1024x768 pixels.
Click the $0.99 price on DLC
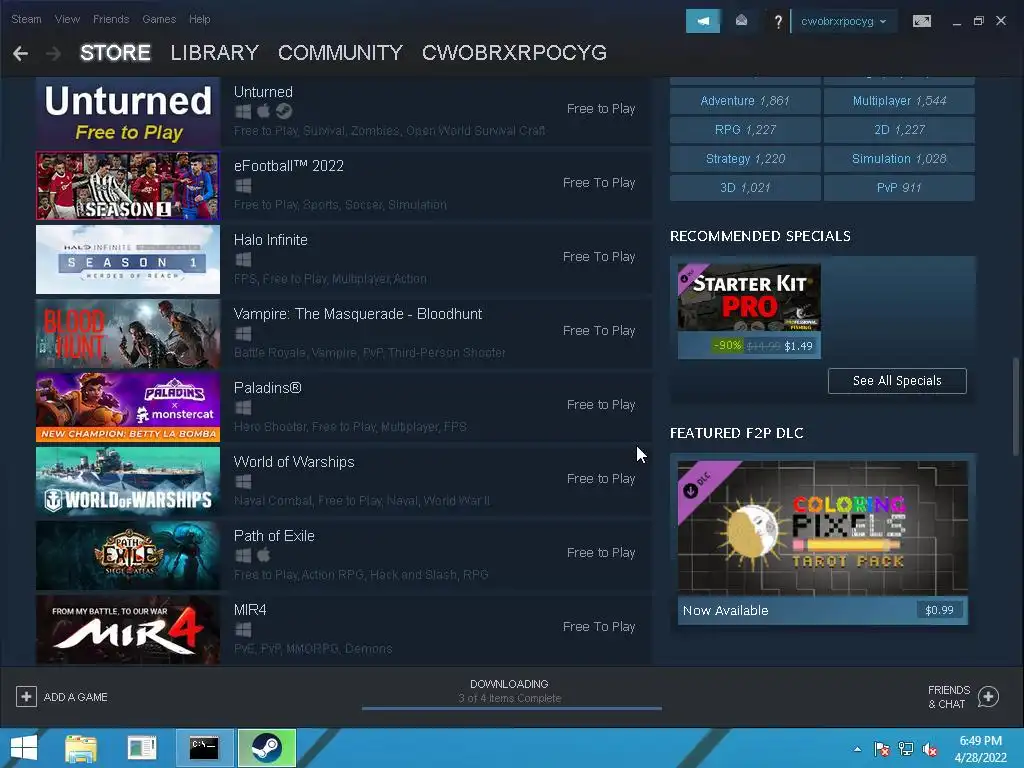click(x=939, y=610)
